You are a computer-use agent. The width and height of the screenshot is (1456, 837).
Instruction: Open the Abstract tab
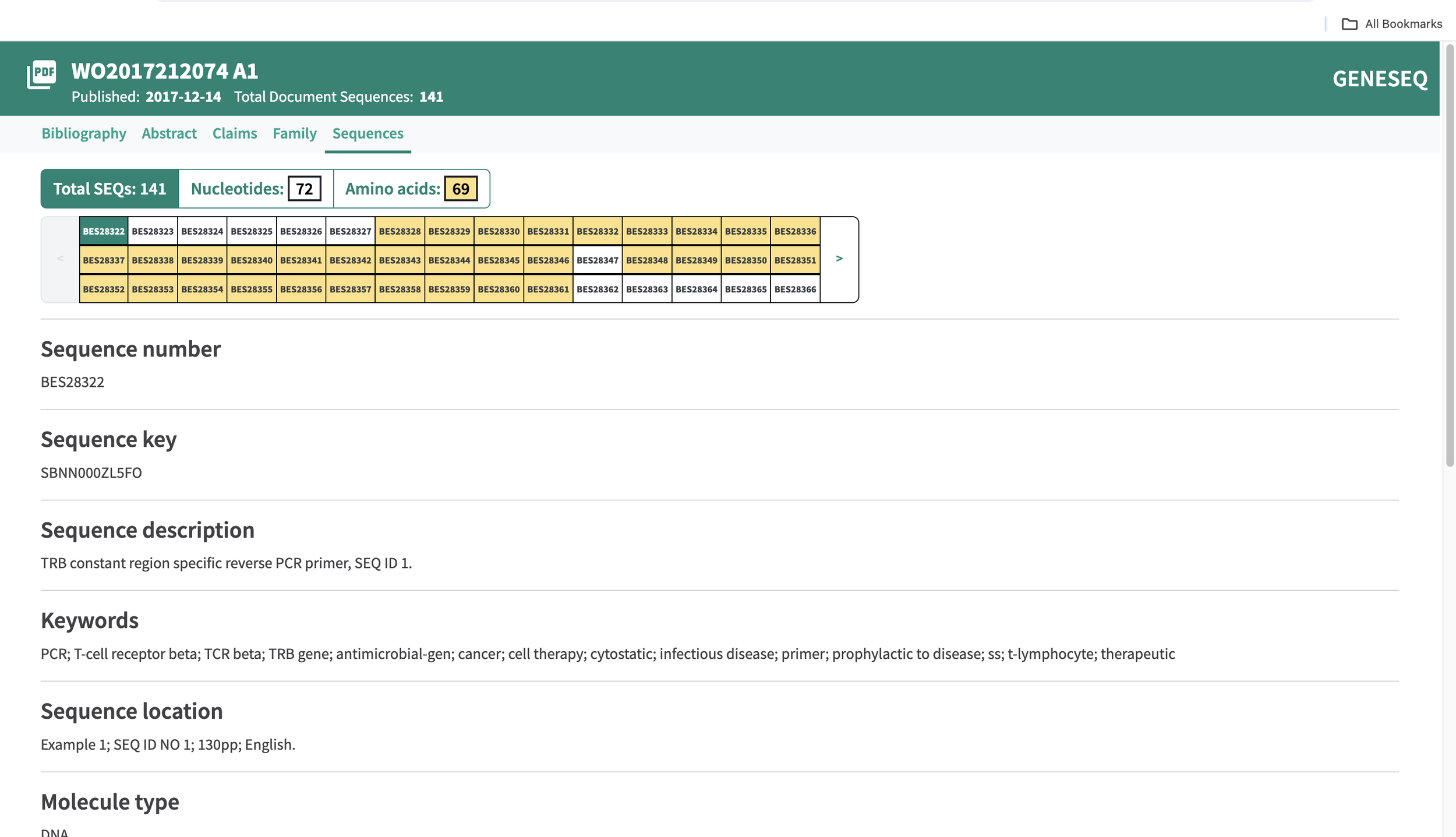[x=169, y=133]
